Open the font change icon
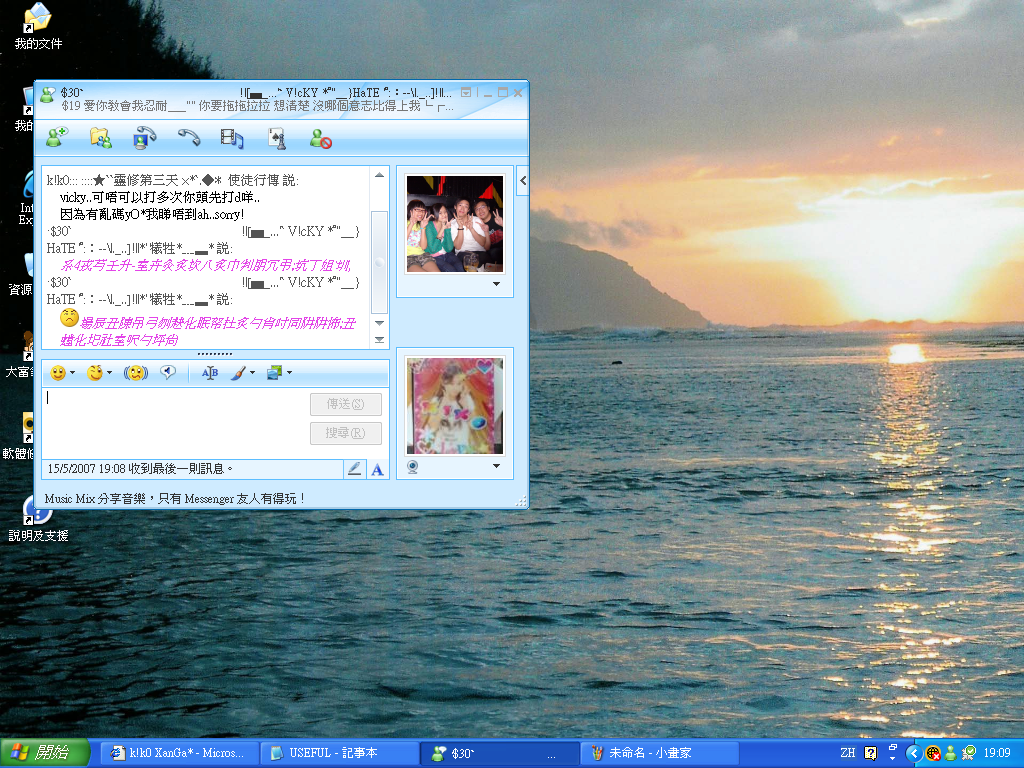 pyautogui.click(x=210, y=373)
